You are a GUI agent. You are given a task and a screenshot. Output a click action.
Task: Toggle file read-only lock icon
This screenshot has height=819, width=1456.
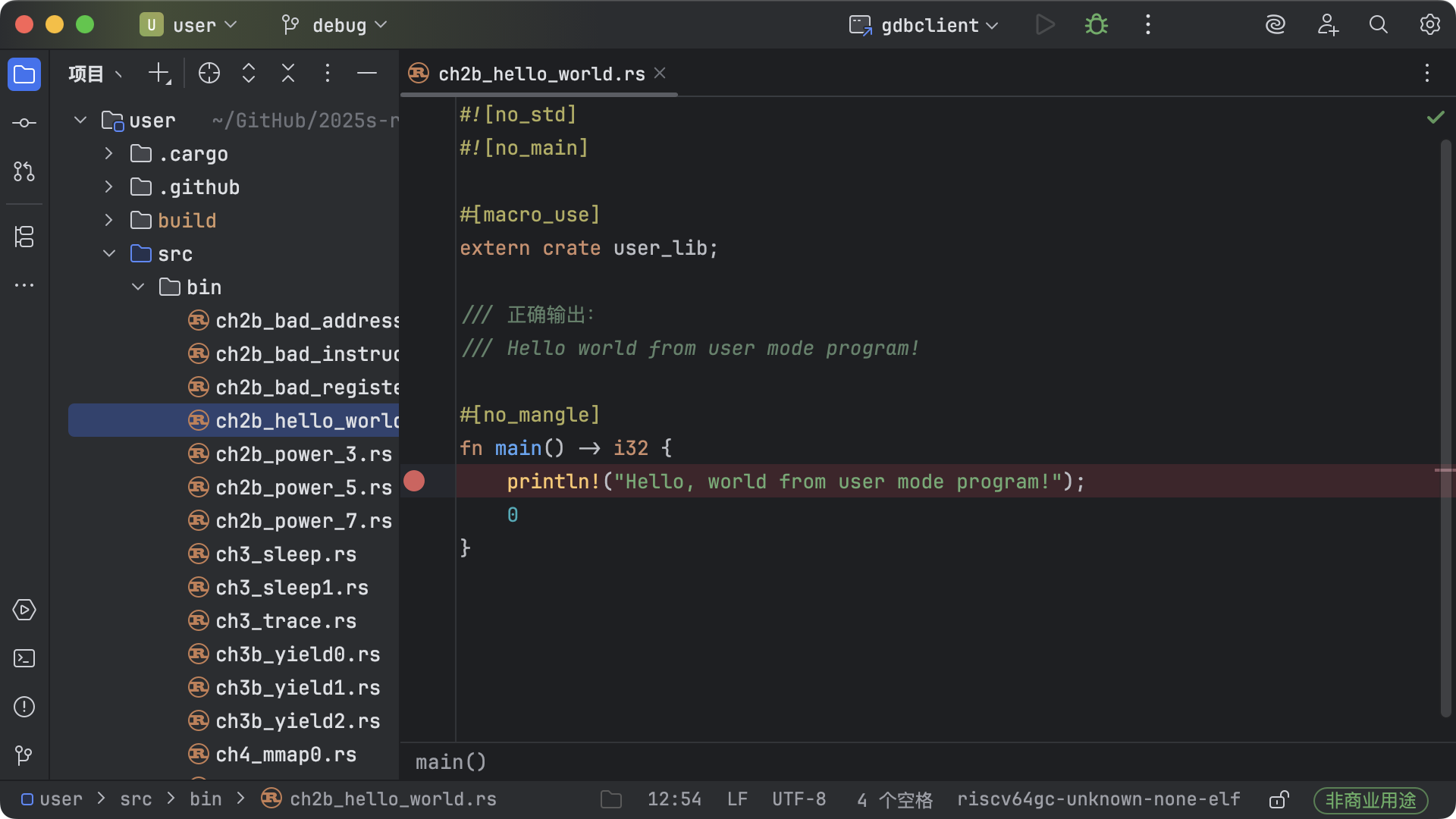pyautogui.click(x=1279, y=799)
